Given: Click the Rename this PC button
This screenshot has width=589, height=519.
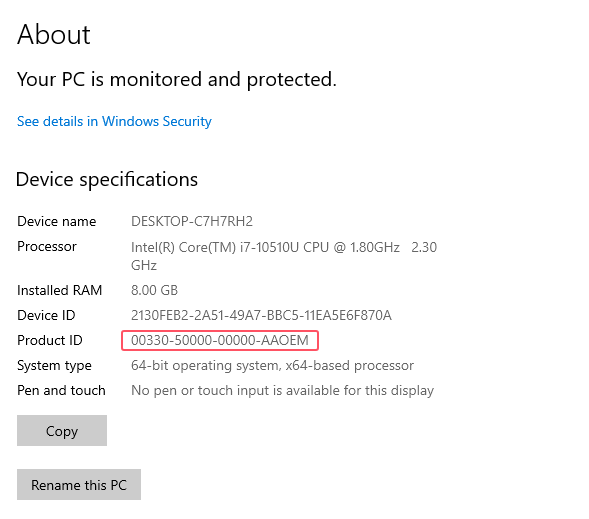Looking at the screenshot, I should click(79, 484).
